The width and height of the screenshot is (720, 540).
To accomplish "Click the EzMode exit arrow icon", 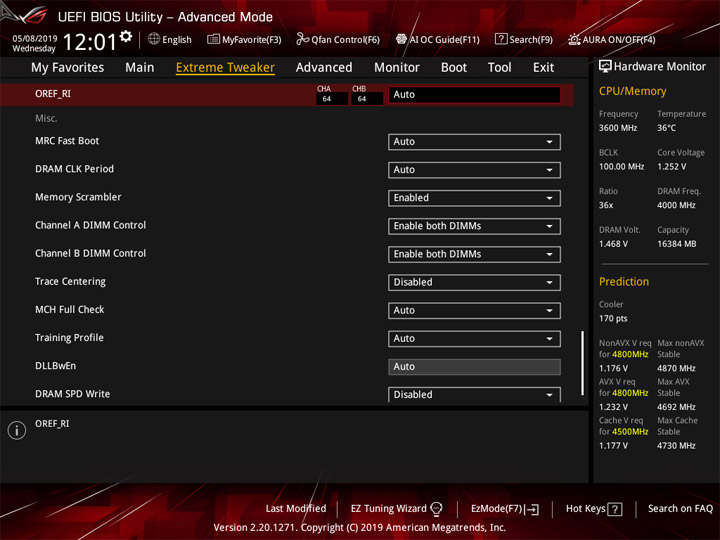I will click(x=533, y=509).
